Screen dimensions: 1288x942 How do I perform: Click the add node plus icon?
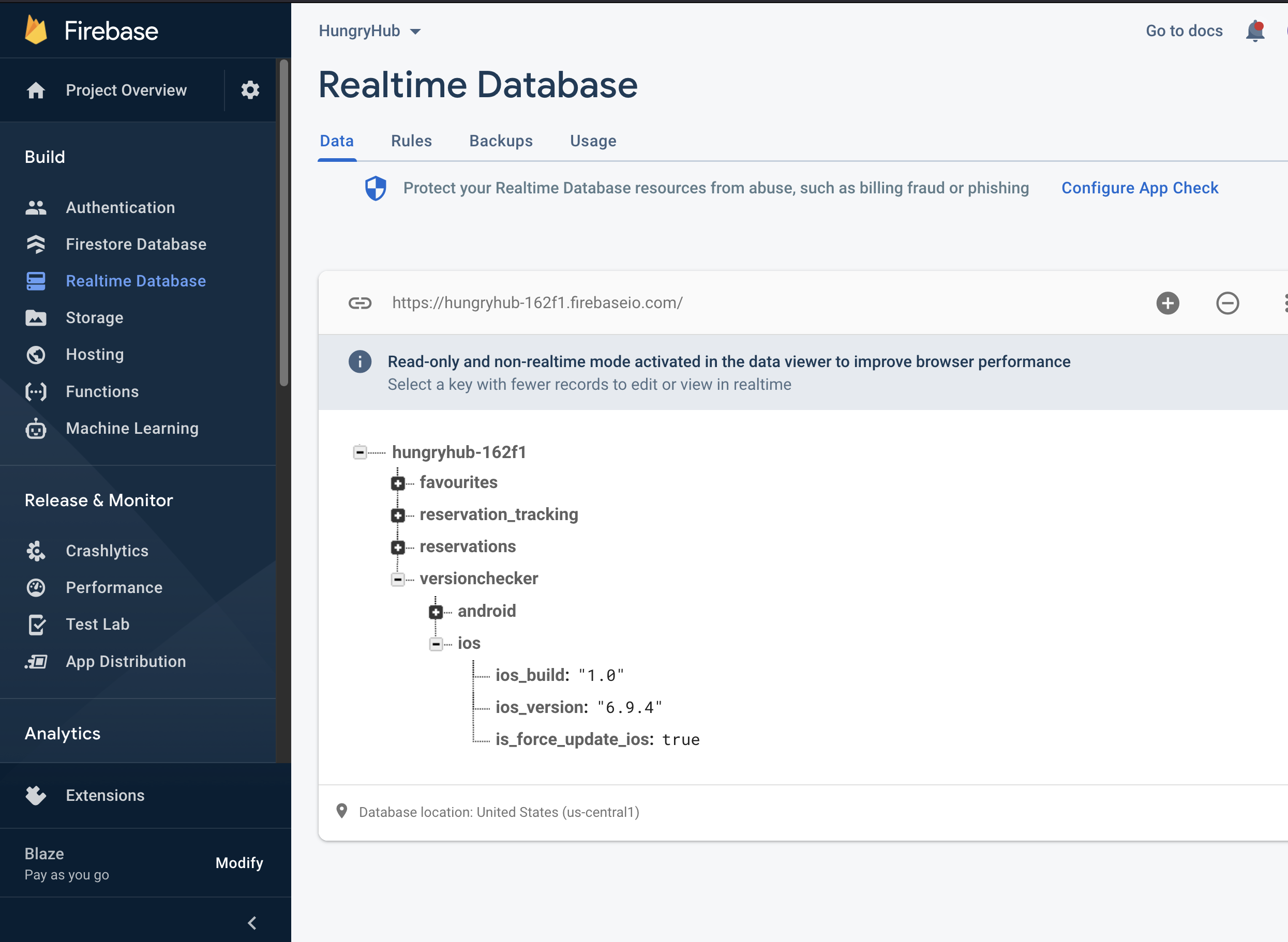point(1167,303)
